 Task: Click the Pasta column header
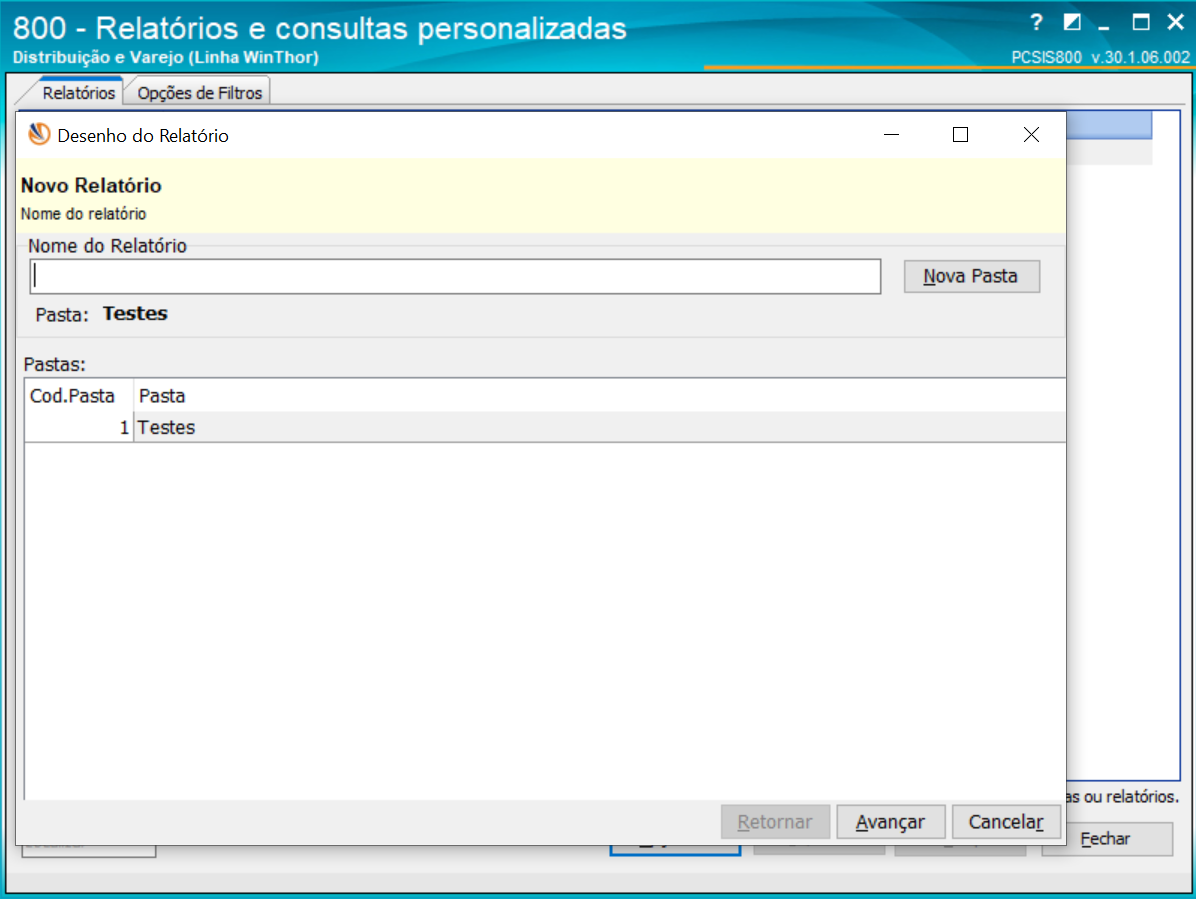[x=600, y=396]
